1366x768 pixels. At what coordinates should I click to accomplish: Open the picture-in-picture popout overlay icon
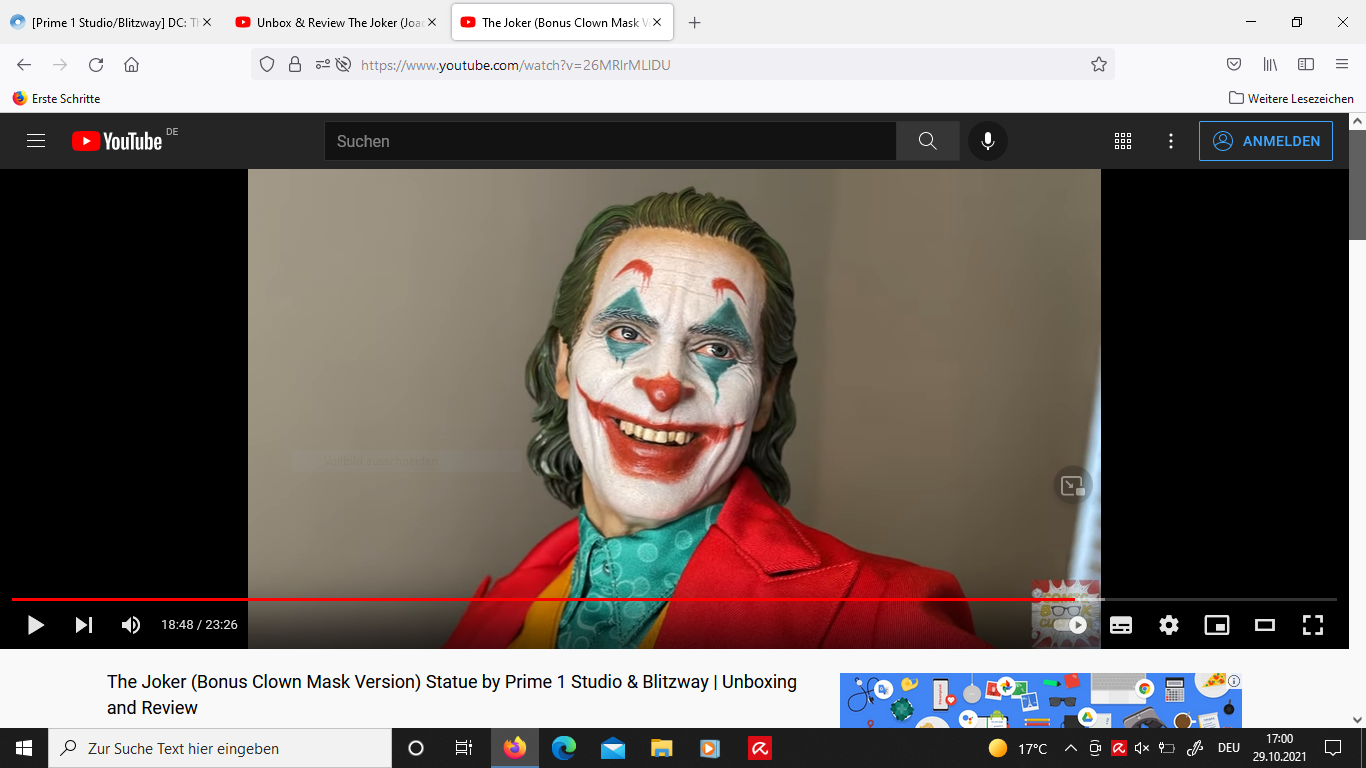click(1073, 485)
